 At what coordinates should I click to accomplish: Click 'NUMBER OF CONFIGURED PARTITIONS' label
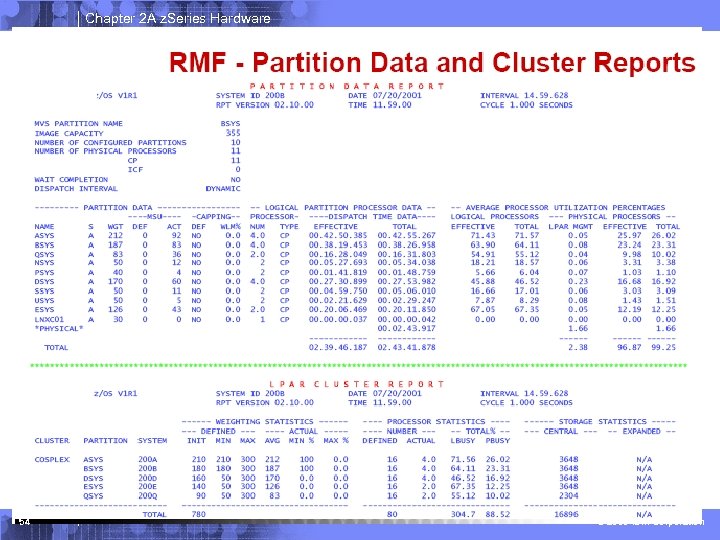[110, 143]
